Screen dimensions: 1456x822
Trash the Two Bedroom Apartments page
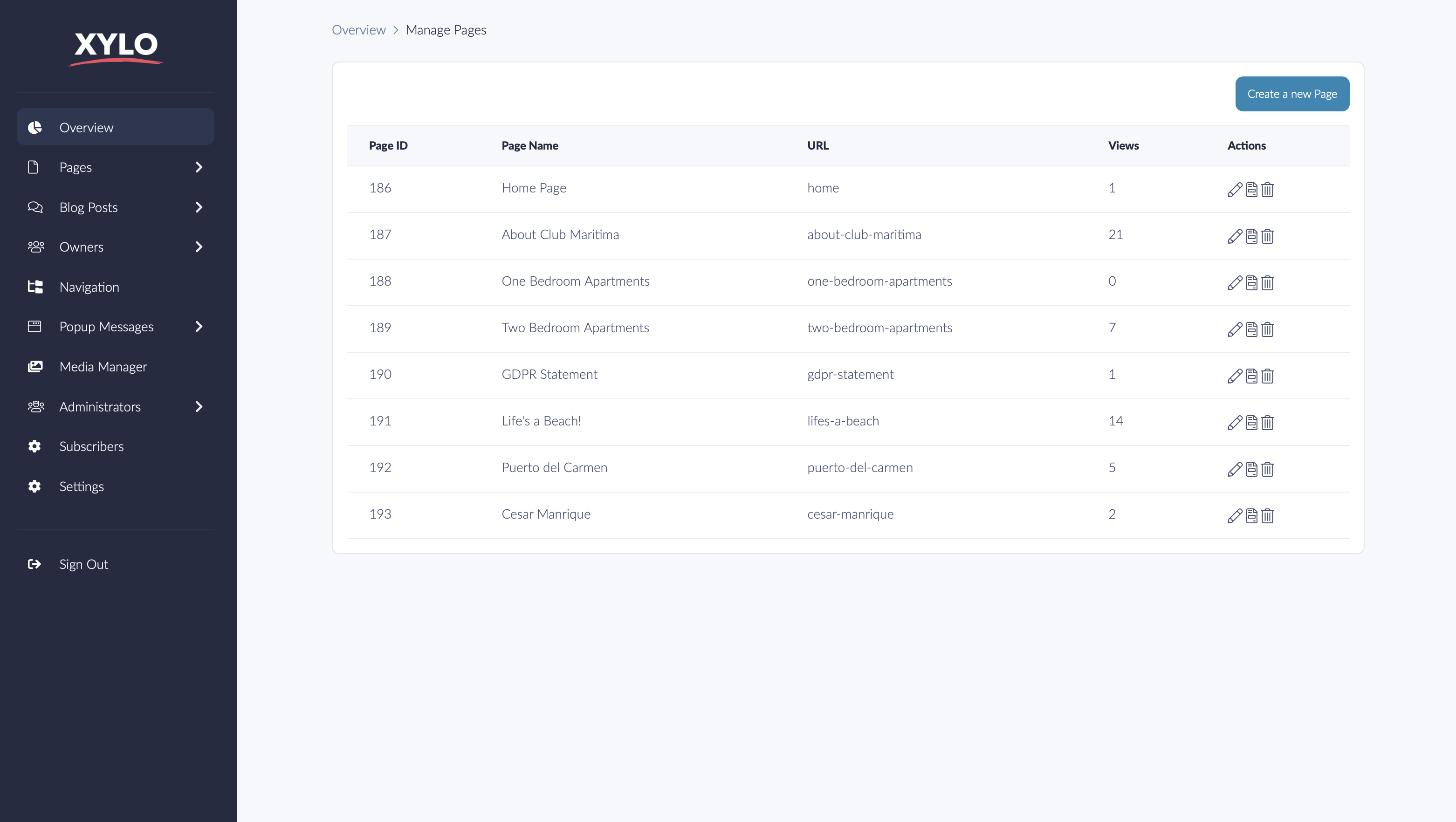tap(1267, 329)
